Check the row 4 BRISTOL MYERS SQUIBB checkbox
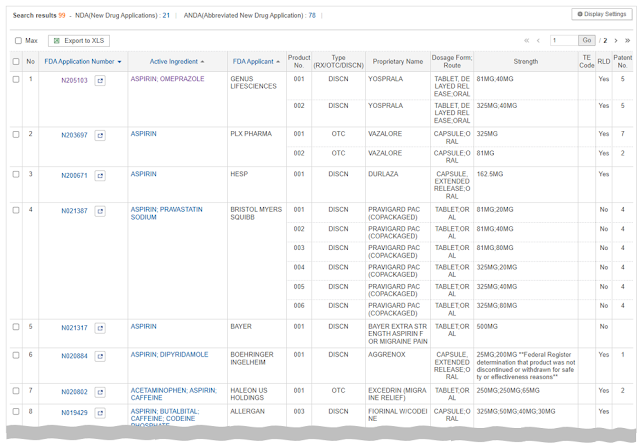This screenshot has height=446, width=640. pyautogui.click(x=16, y=211)
